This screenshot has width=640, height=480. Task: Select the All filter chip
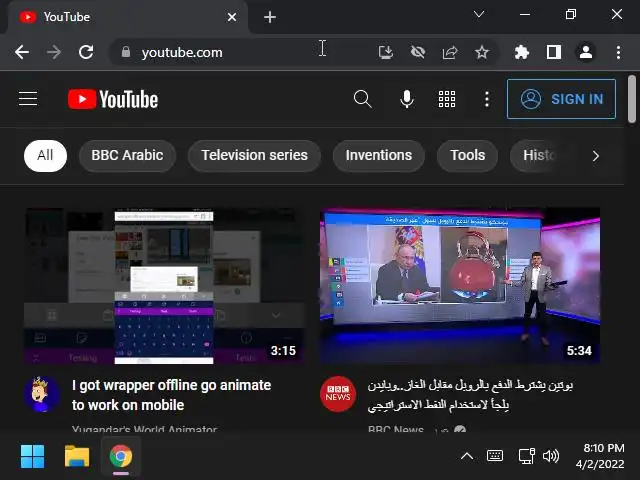click(45, 156)
